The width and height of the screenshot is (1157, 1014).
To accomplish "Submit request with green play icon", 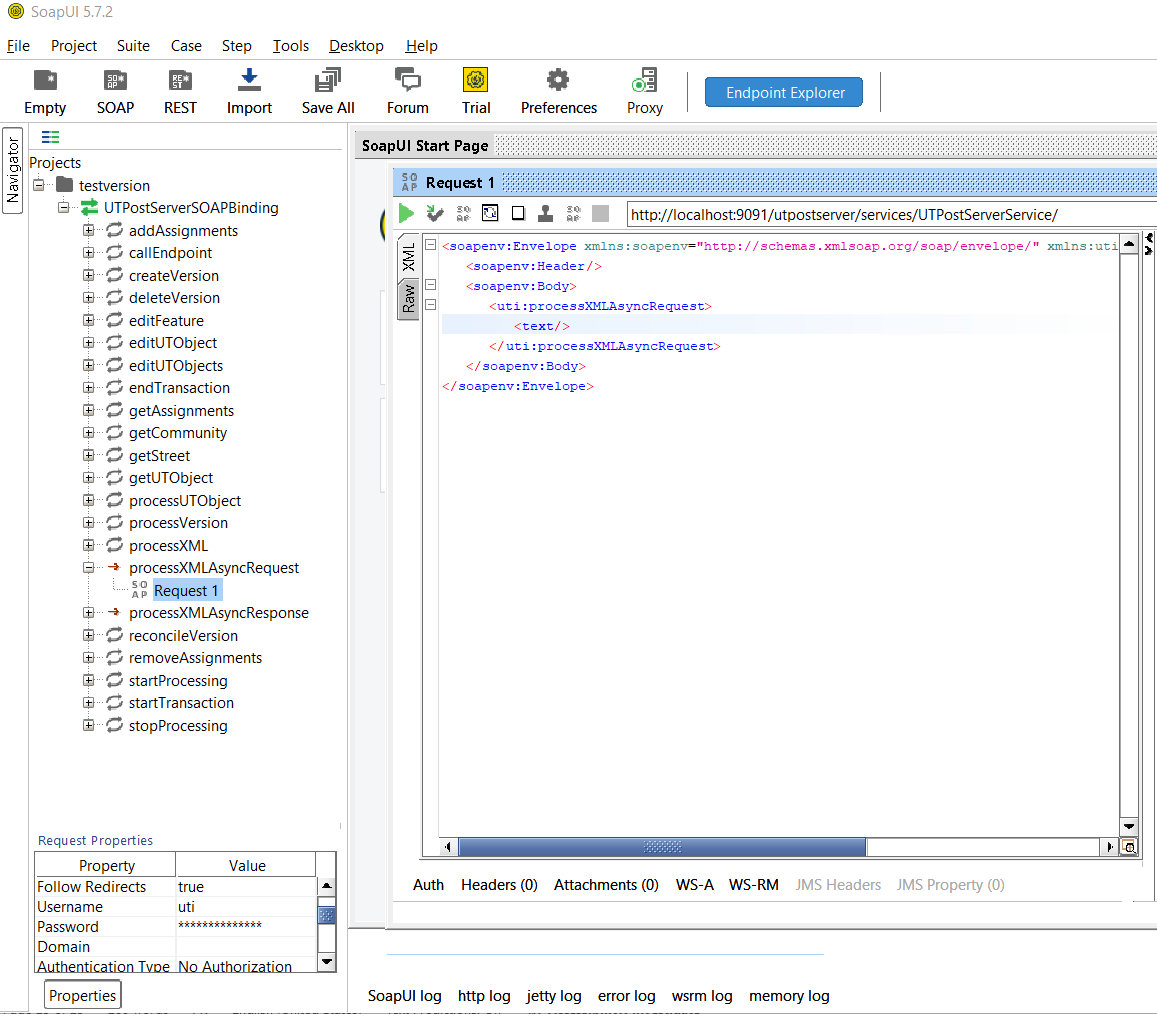I will [x=406, y=214].
